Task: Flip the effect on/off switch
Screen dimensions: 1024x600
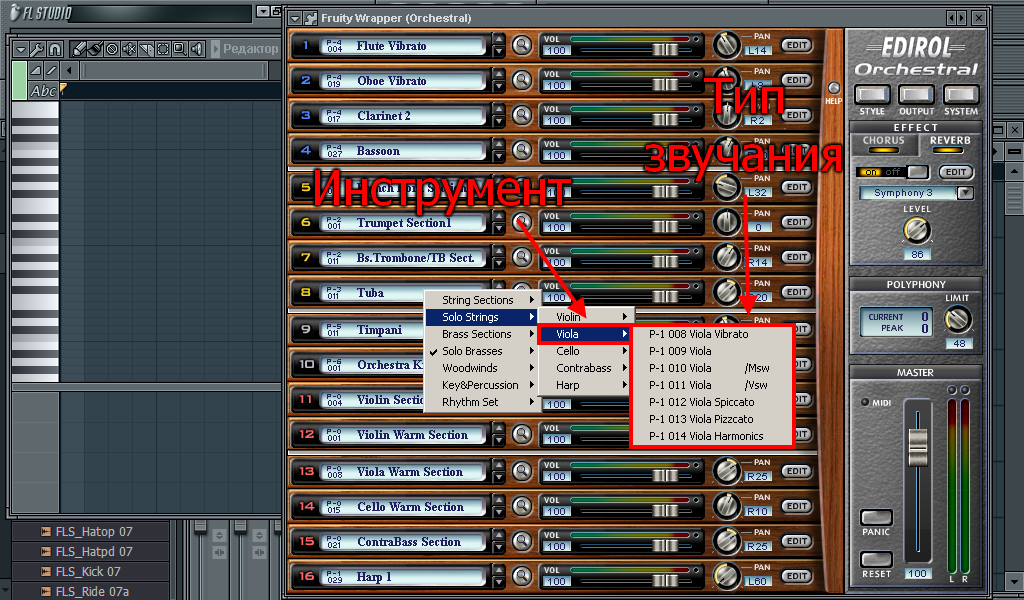Action: (892, 172)
